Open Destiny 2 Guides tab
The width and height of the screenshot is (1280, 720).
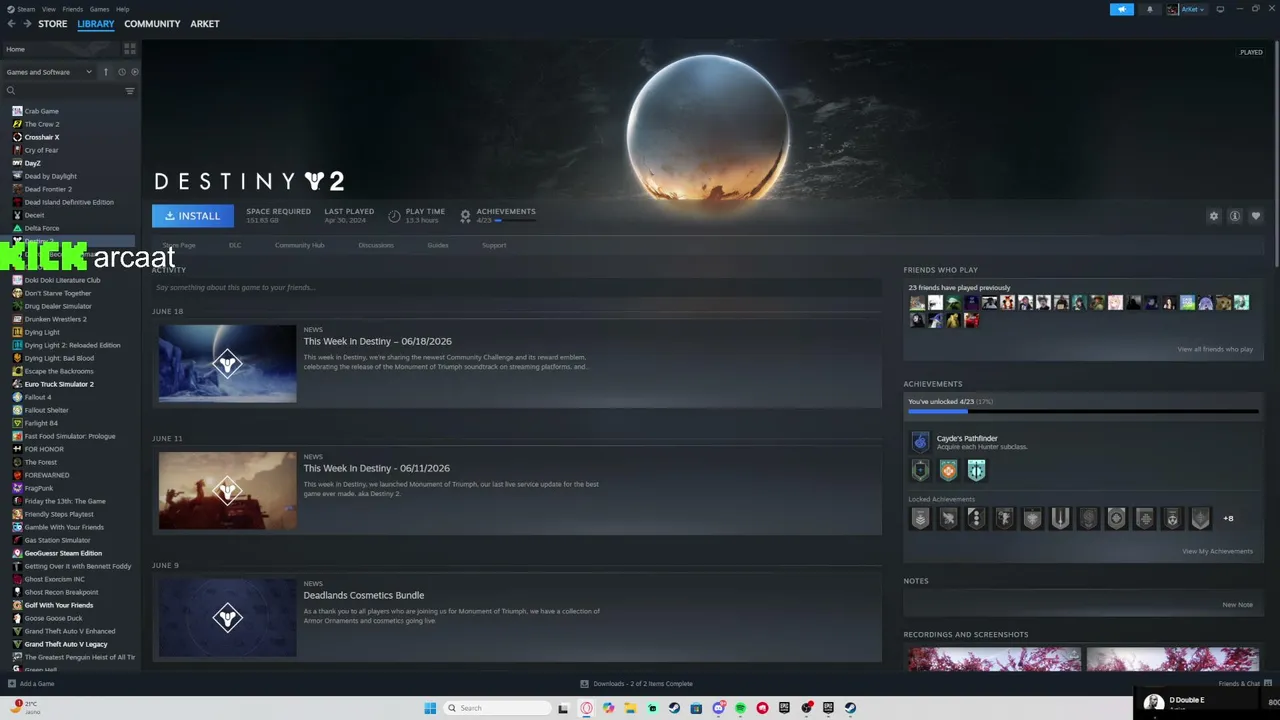pyautogui.click(x=438, y=245)
